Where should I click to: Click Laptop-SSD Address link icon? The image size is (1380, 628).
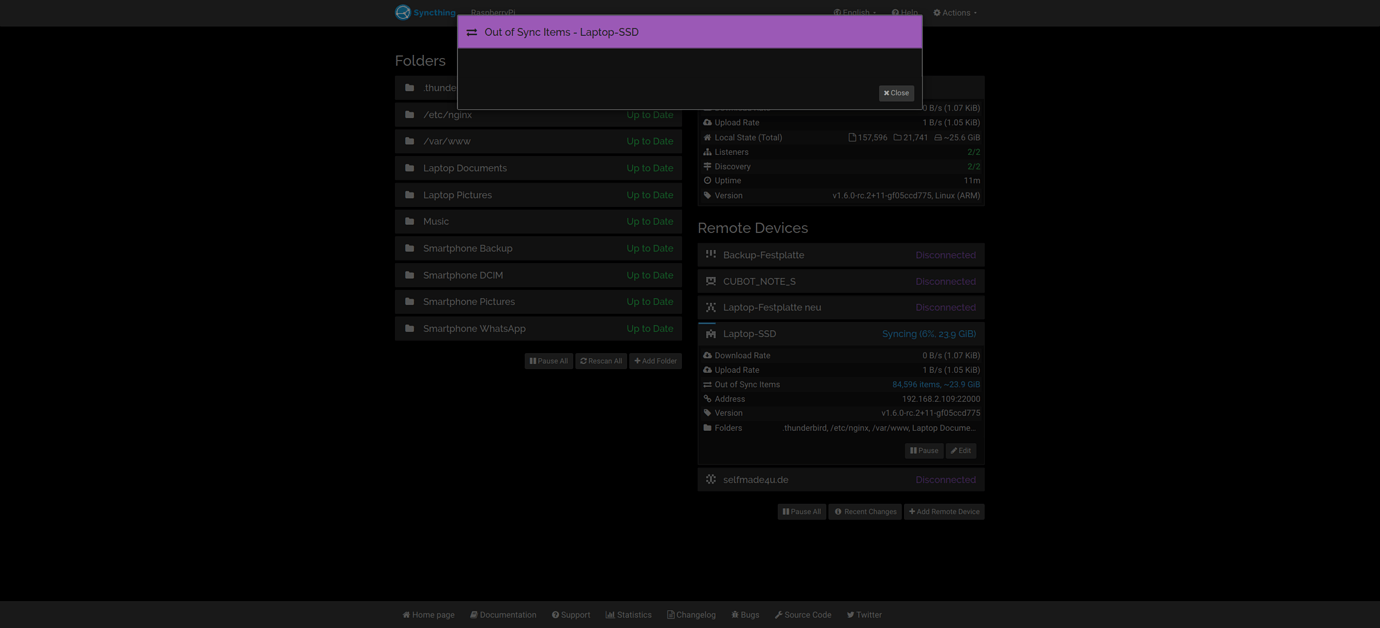point(707,399)
